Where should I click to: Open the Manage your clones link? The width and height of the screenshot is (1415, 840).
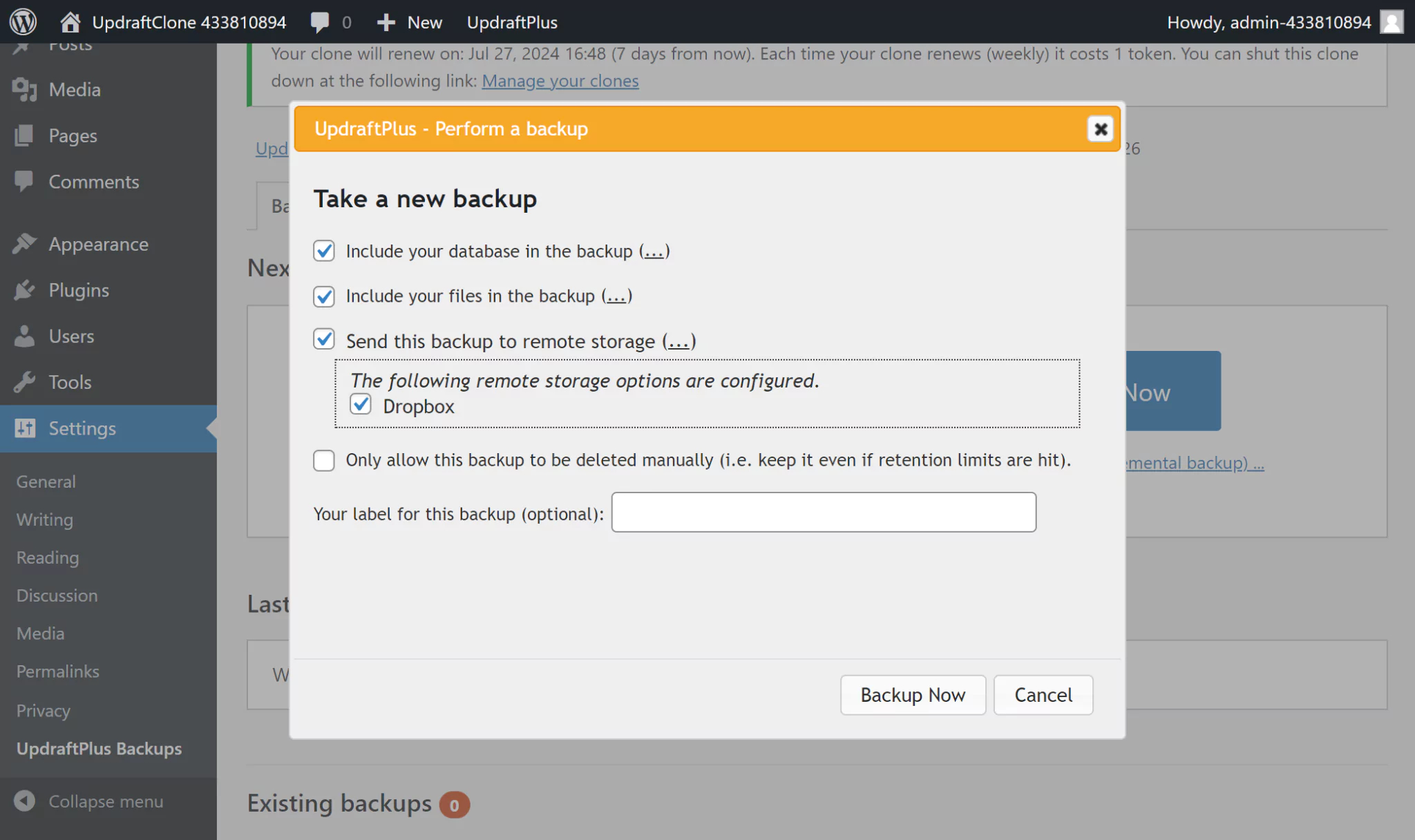[560, 80]
